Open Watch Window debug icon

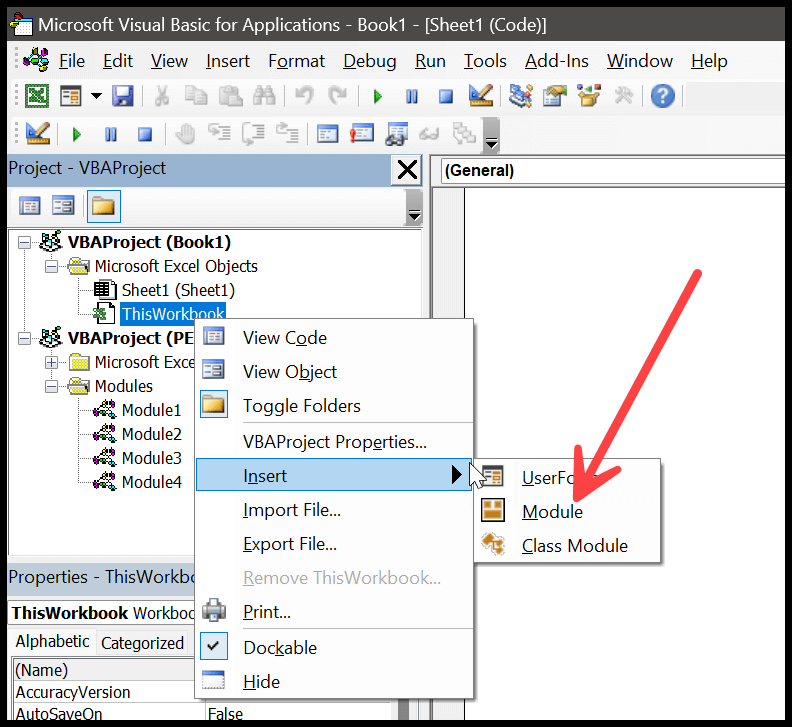tap(396, 134)
